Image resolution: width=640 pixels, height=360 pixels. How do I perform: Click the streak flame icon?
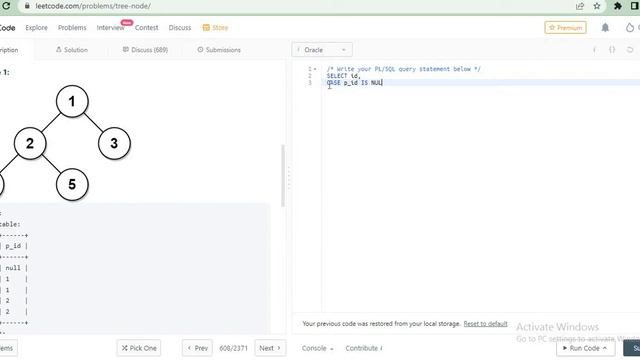coord(630,27)
